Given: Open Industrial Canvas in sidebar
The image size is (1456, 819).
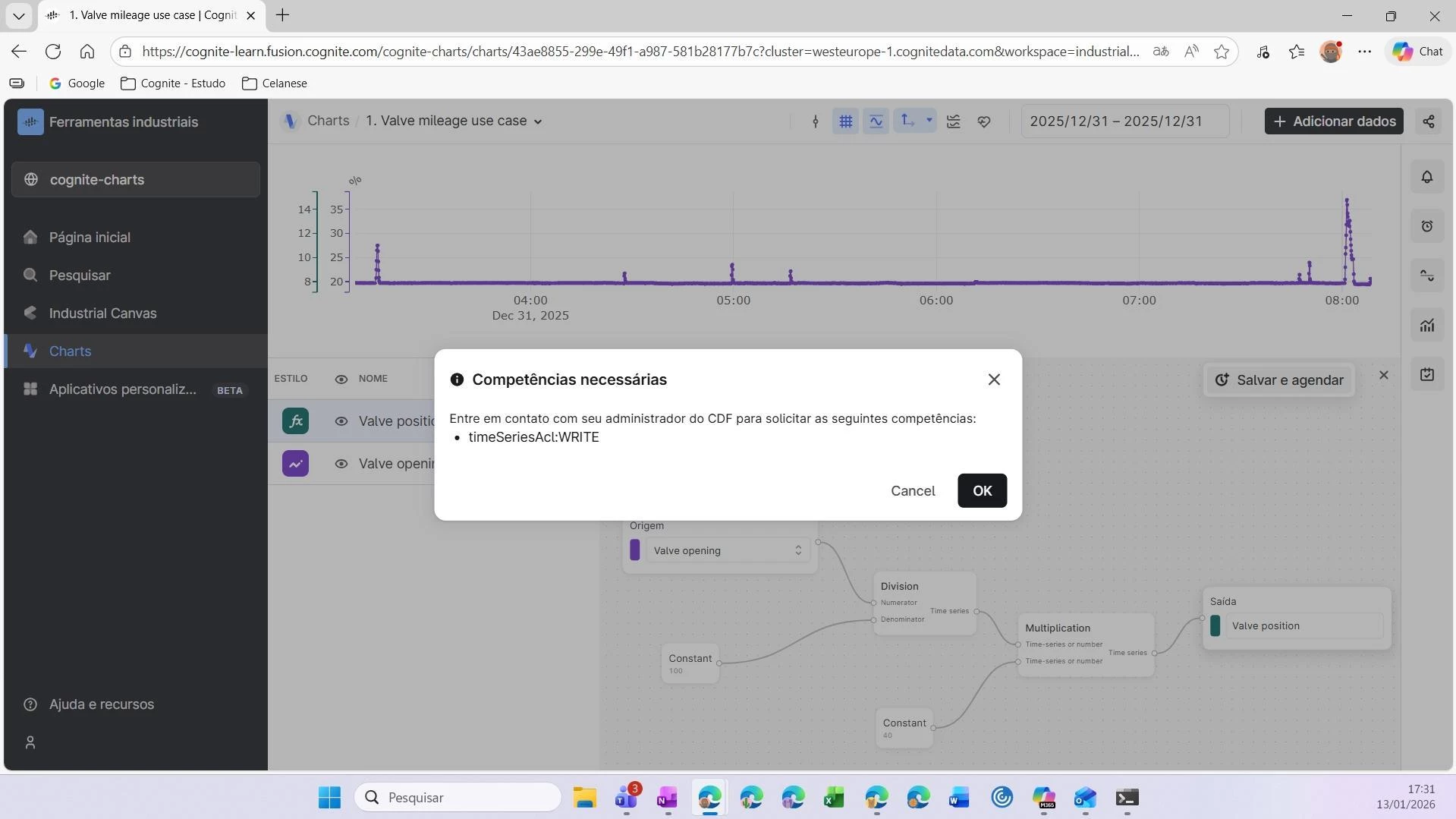Looking at the screenshot, I should 136,313.
